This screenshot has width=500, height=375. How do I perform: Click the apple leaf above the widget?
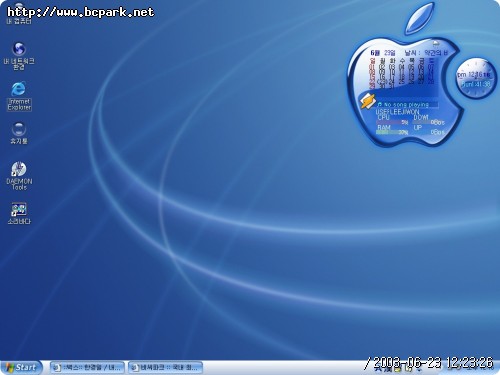point(420,18)
